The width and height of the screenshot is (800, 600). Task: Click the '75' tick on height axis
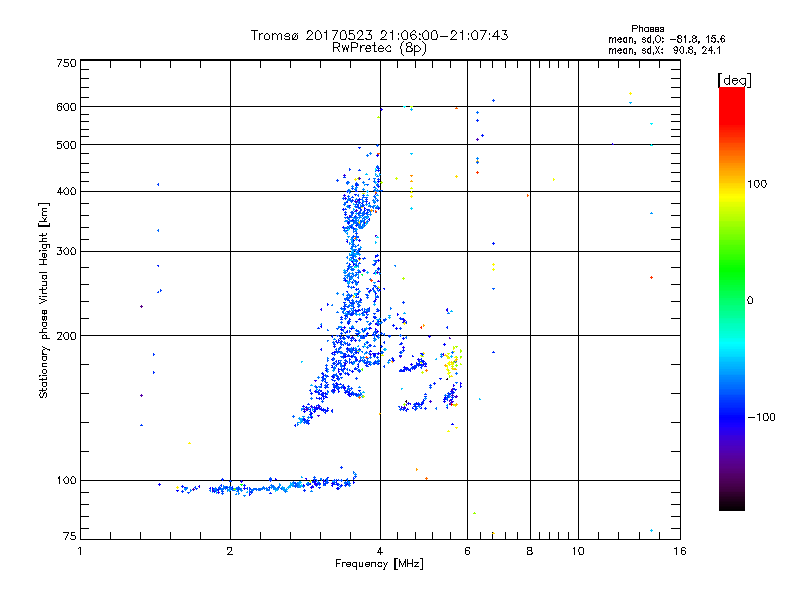point(69,536)
